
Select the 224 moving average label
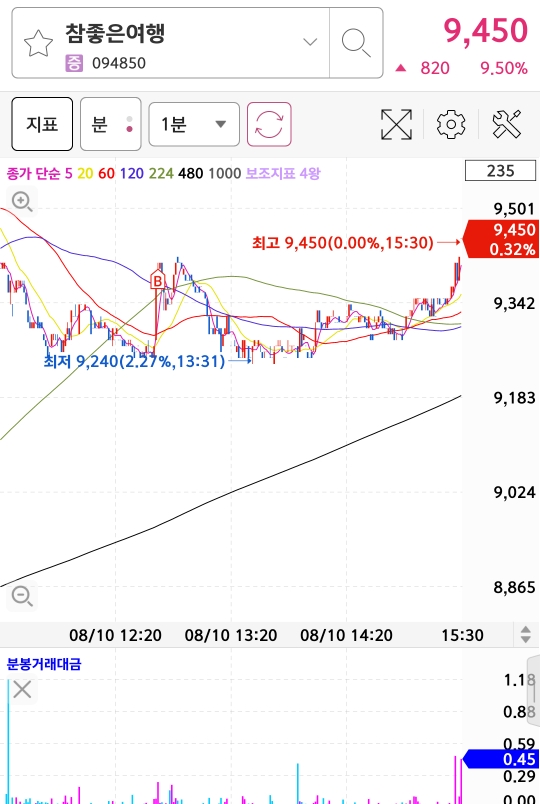coord(161,173)
